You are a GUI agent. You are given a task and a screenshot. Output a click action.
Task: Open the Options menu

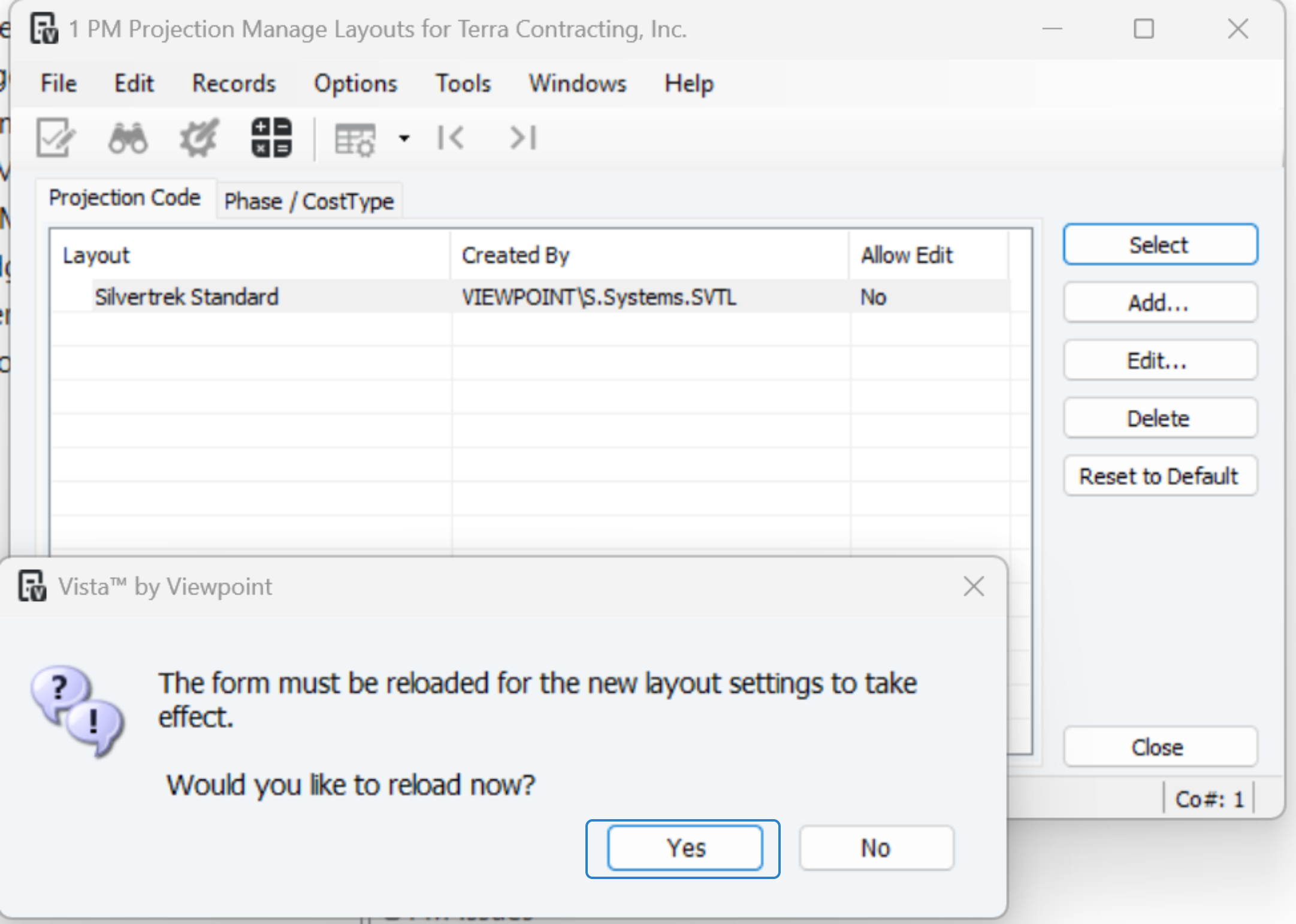click(x=355, y=83)
